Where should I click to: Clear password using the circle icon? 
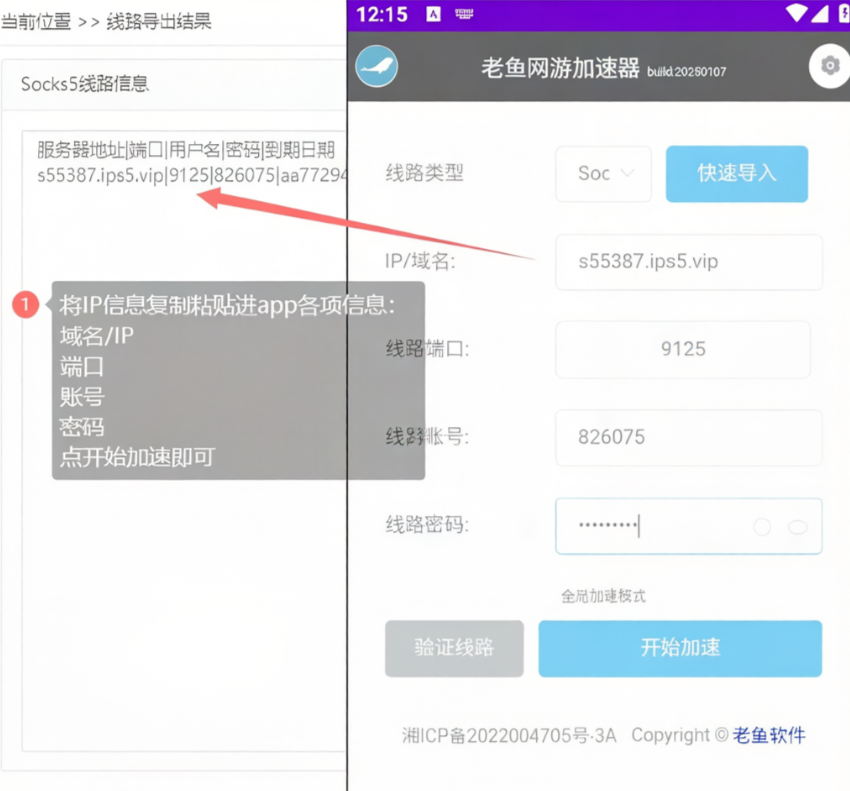(762, 526)
